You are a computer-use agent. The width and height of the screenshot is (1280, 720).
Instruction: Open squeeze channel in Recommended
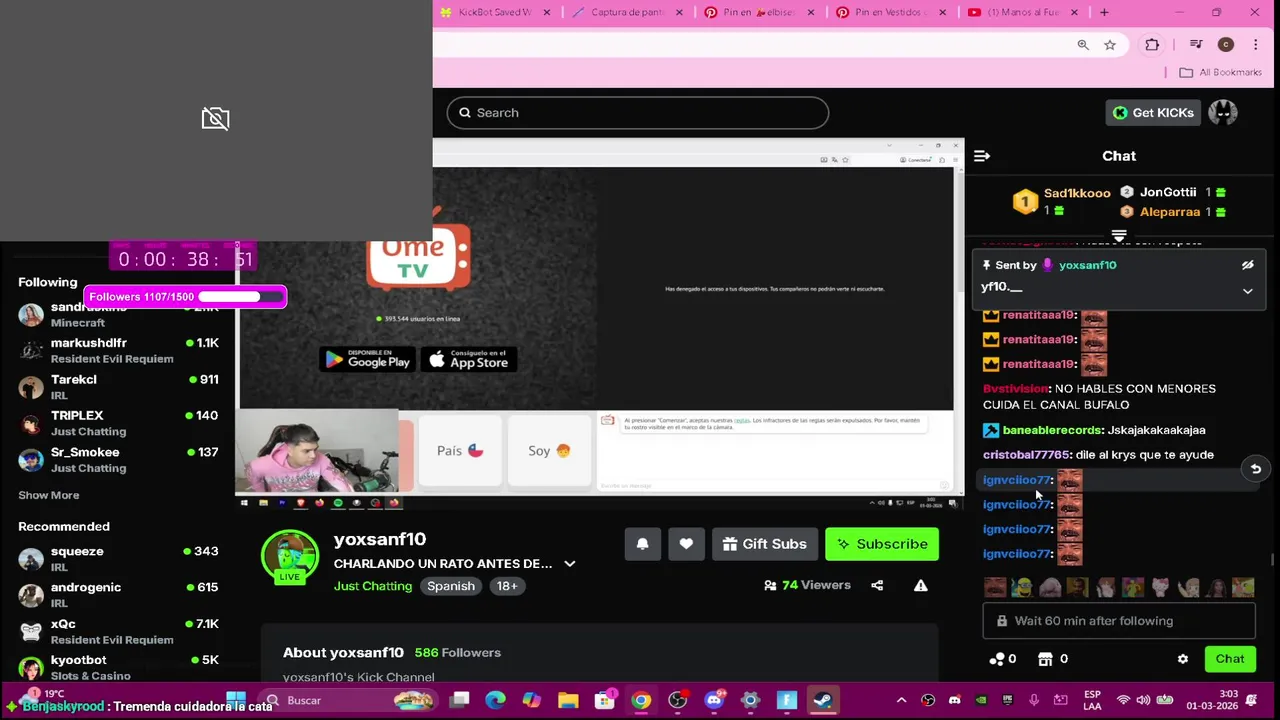pyautogui.click(x=118, y=559)
